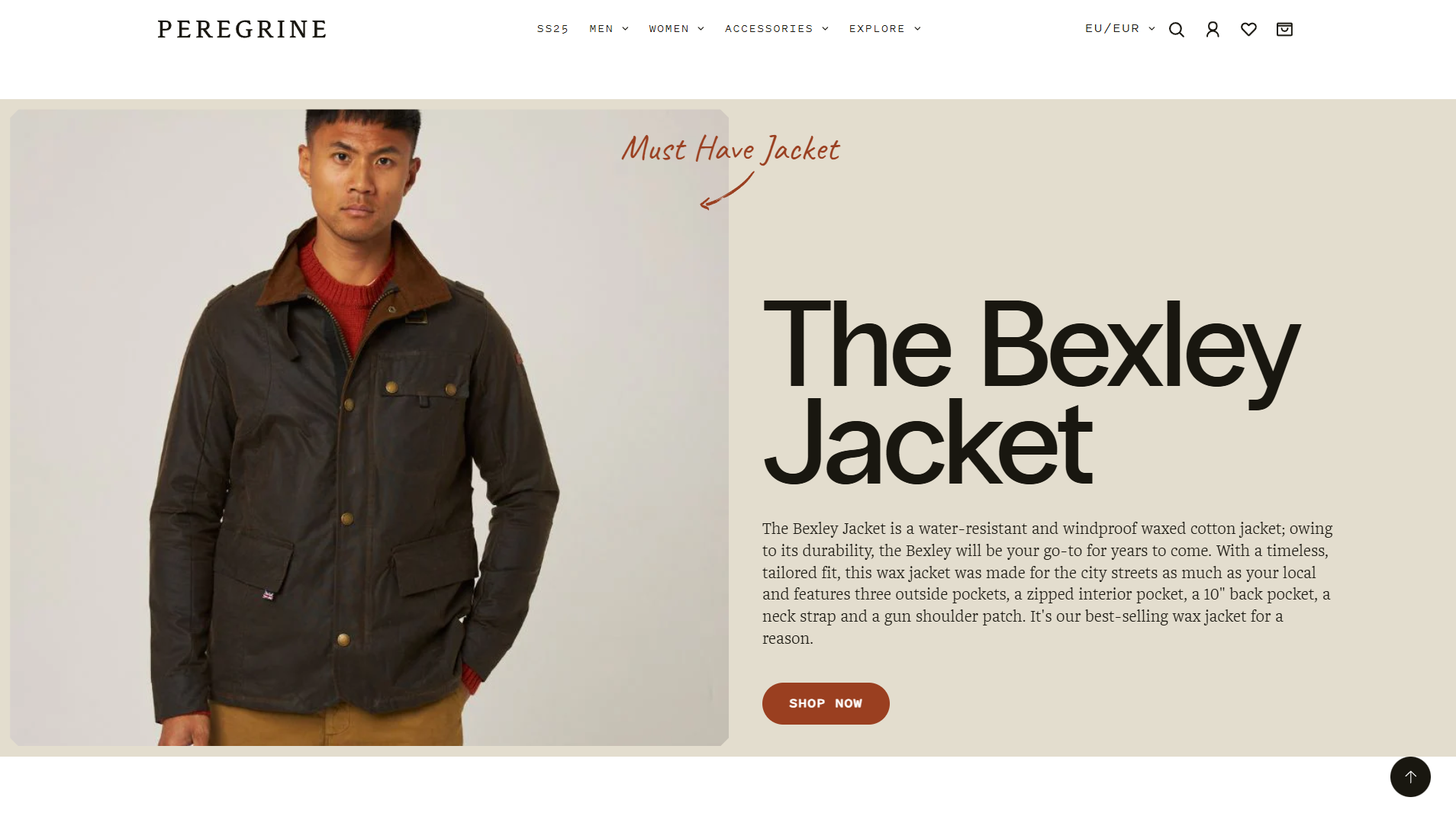View the wishlist heart icon
Screen dimensions: 1456x823
(x=1248, y=30)
